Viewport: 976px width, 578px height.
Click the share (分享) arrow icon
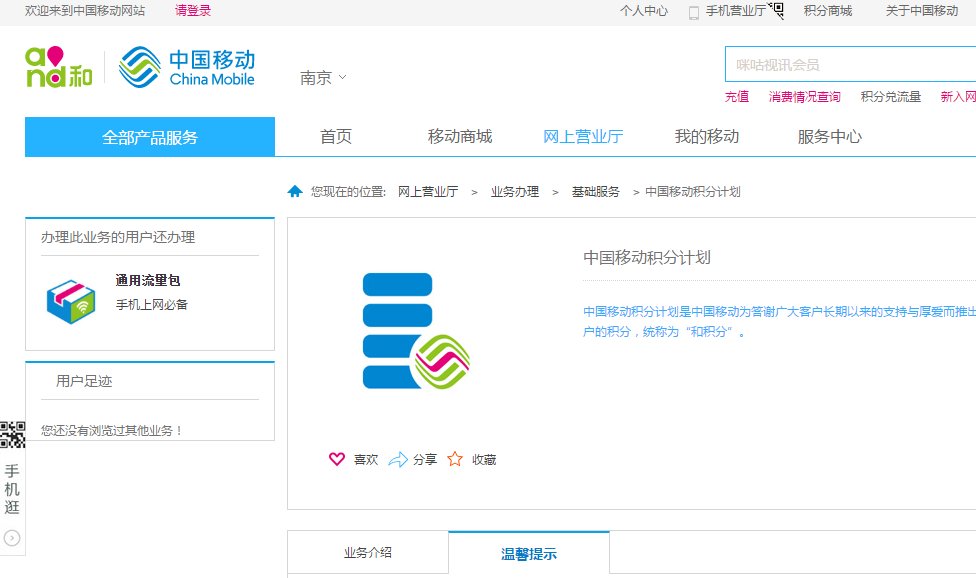pos(401,459)
